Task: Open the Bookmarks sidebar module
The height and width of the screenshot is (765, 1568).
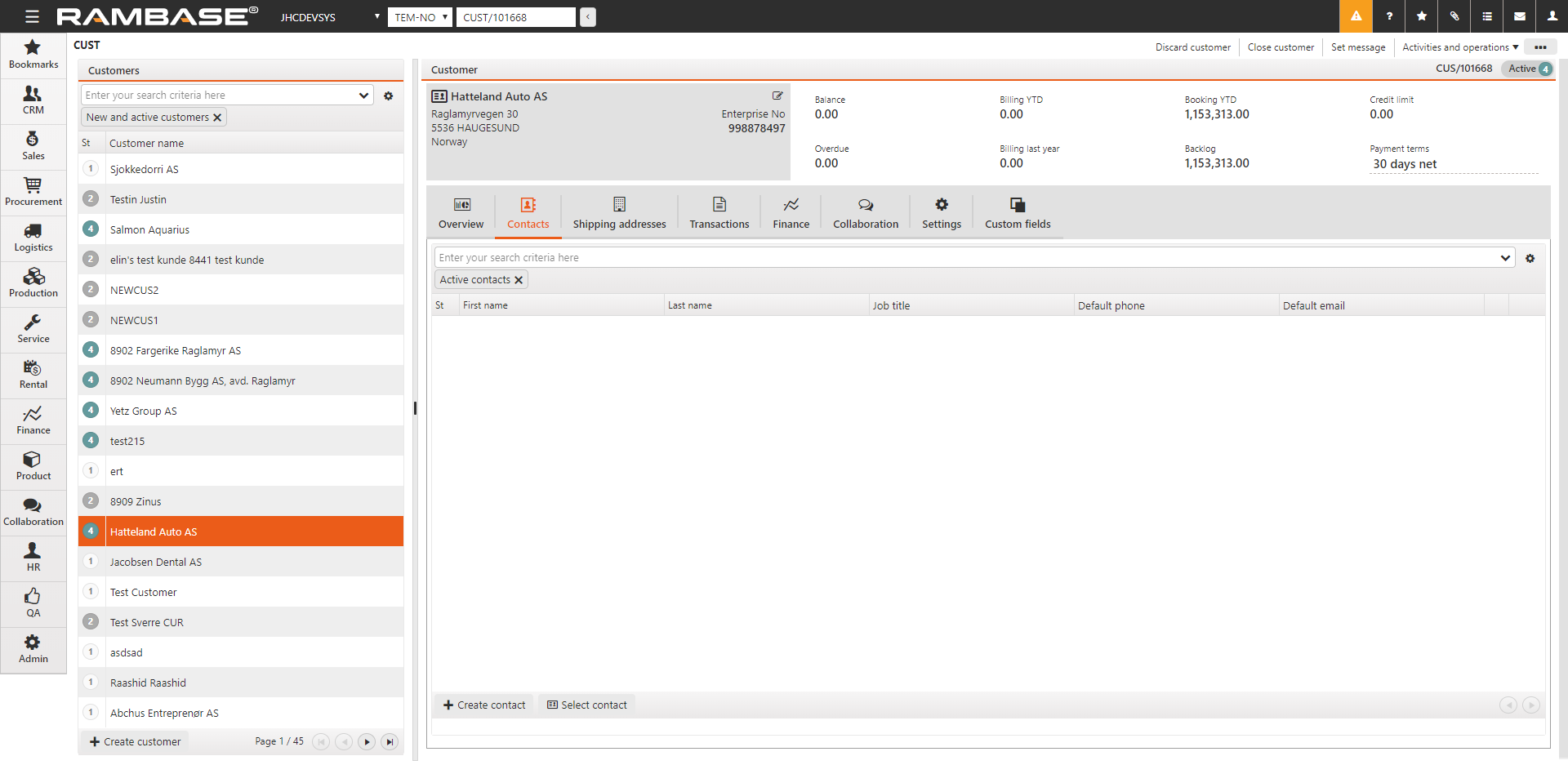Action: coord(33,55)
